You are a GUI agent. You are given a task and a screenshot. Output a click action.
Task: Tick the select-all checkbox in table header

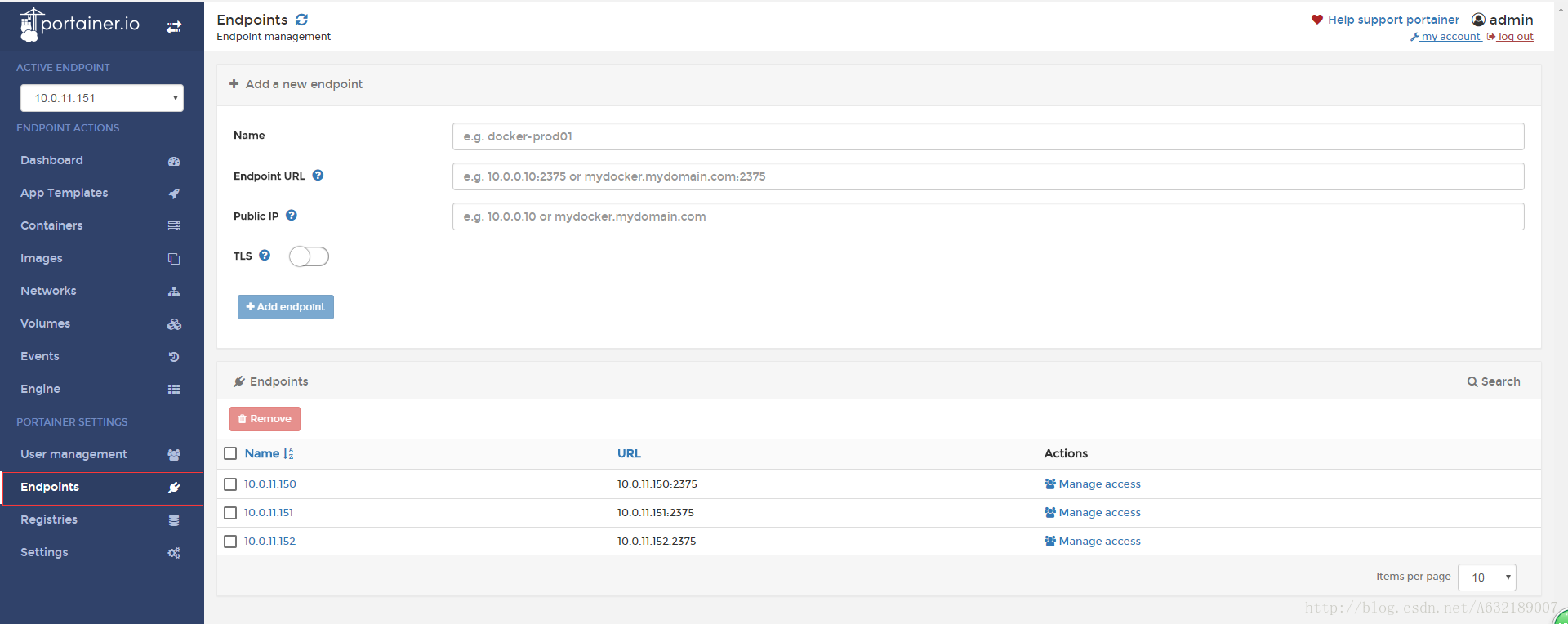pyautogui.click(x=230, y=453)
